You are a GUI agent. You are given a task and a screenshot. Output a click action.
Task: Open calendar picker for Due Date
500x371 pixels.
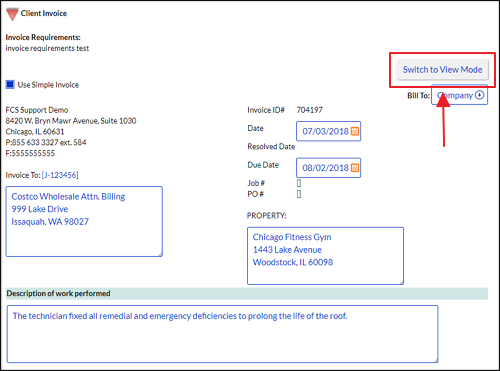coord(355,168)
